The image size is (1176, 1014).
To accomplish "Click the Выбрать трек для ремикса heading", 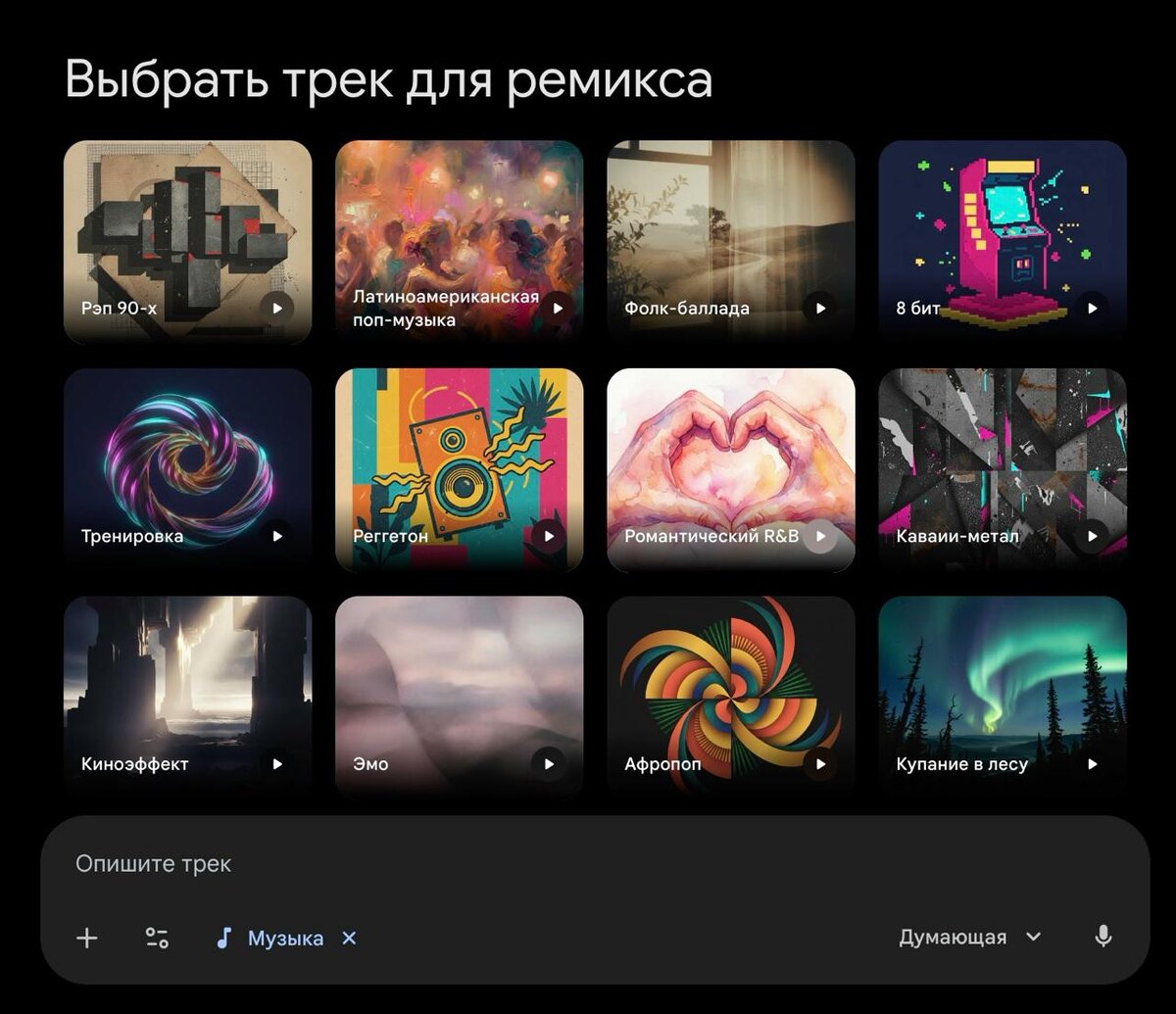I will 388,80.
